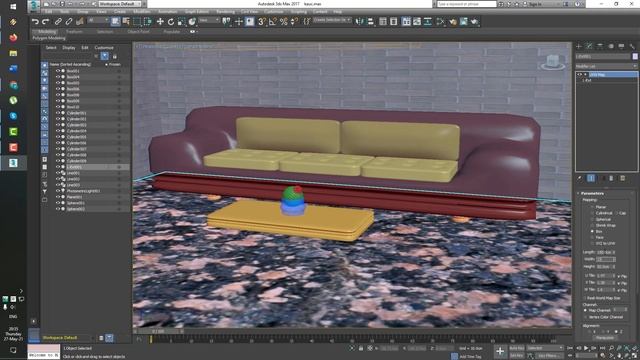This screenshot has width=640, height=360.
Task: Toggle 3D Snaps
Action: click(262, 22)
